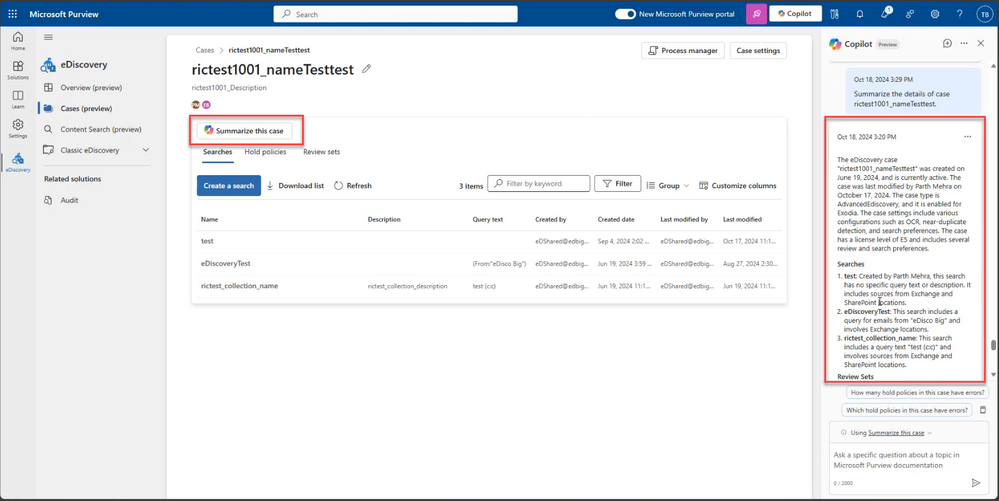This screenshot has width=999, height=501.
Task: Open Solutions in left rail
Action: pyautogui.click(x=18, y=70)
